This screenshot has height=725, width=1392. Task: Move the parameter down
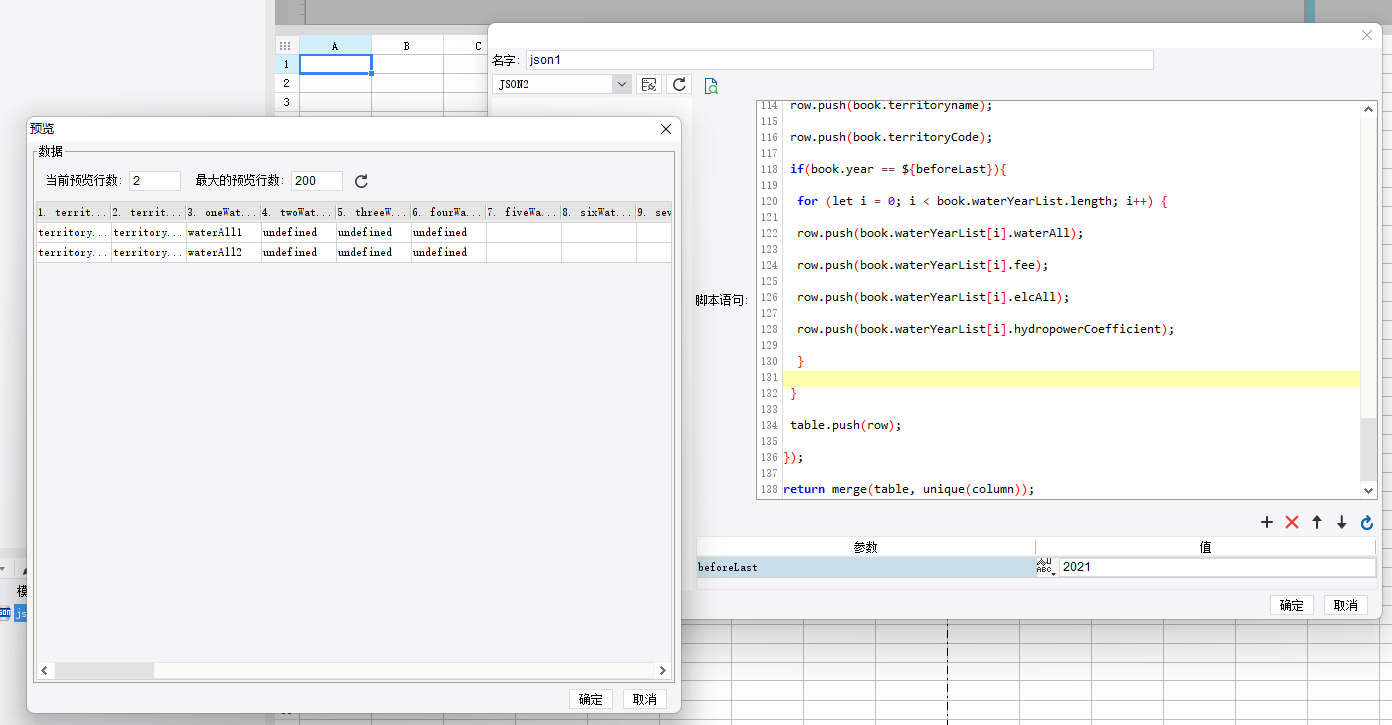(1342, 522)
